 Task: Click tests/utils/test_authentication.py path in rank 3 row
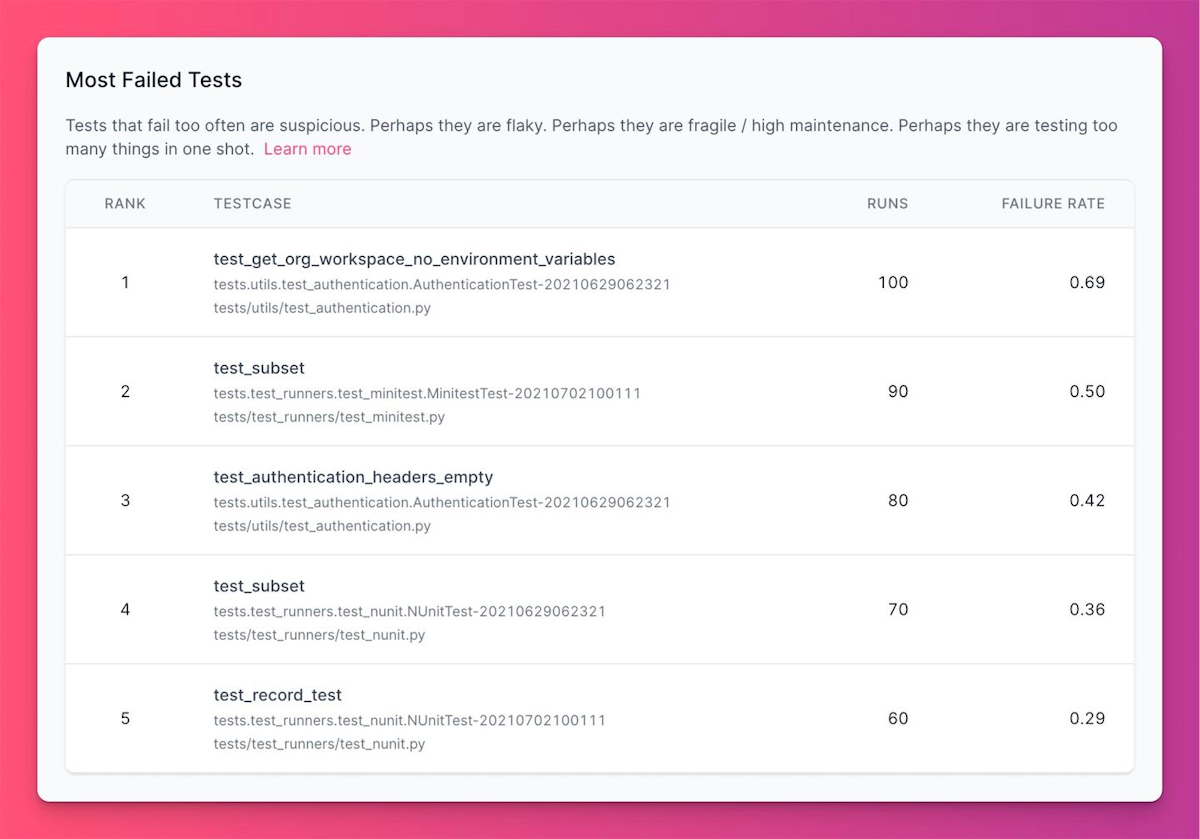322,526
